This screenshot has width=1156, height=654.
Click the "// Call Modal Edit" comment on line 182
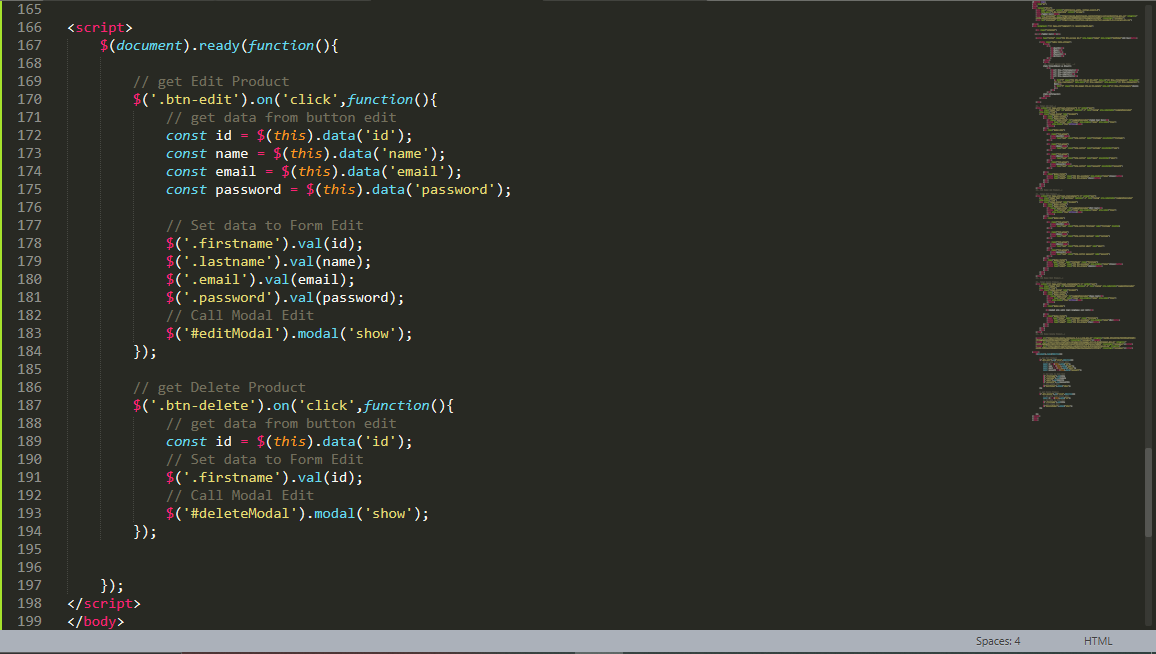[x=240, y=316]
